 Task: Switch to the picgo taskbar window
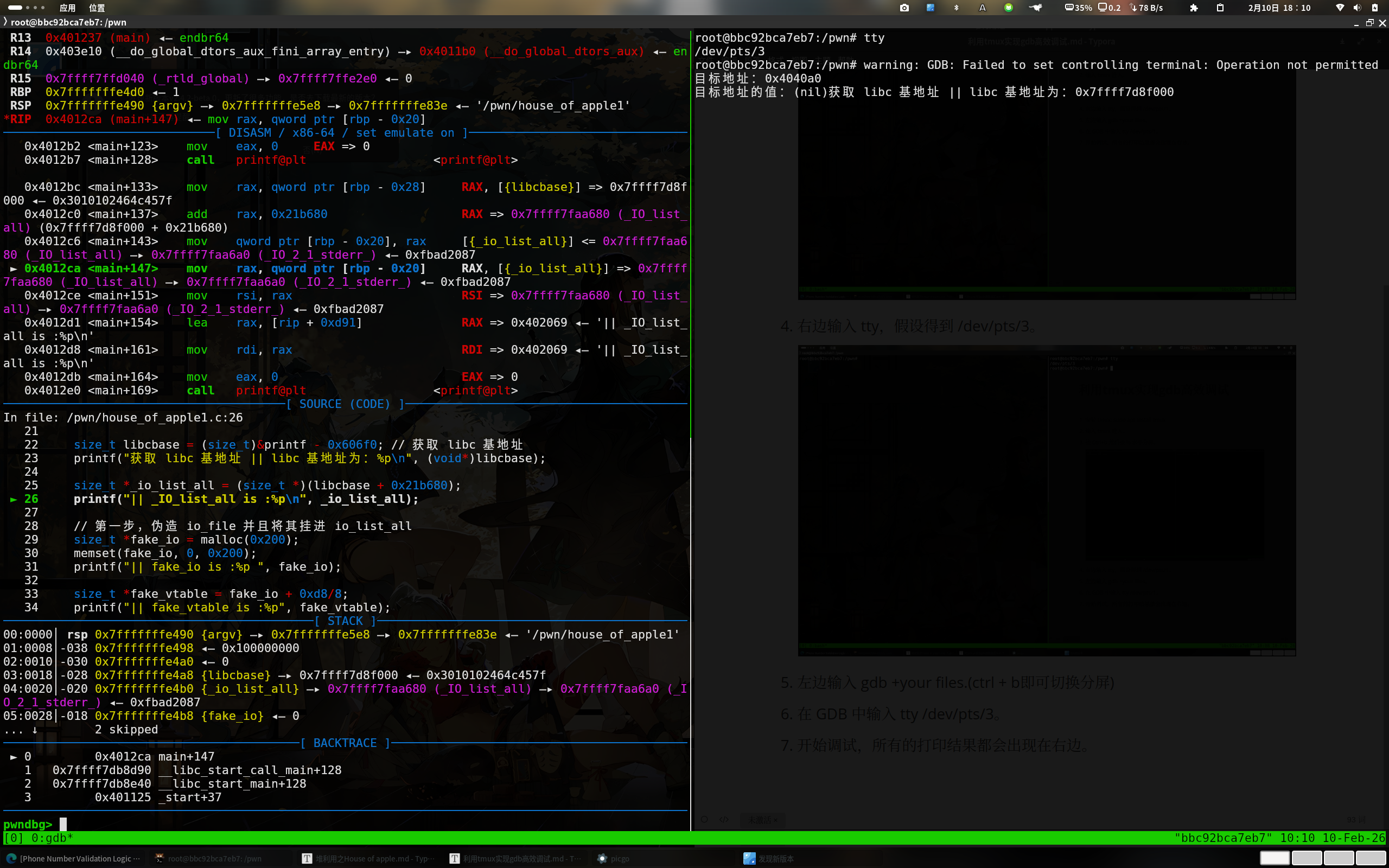click(x=614, y=858)
